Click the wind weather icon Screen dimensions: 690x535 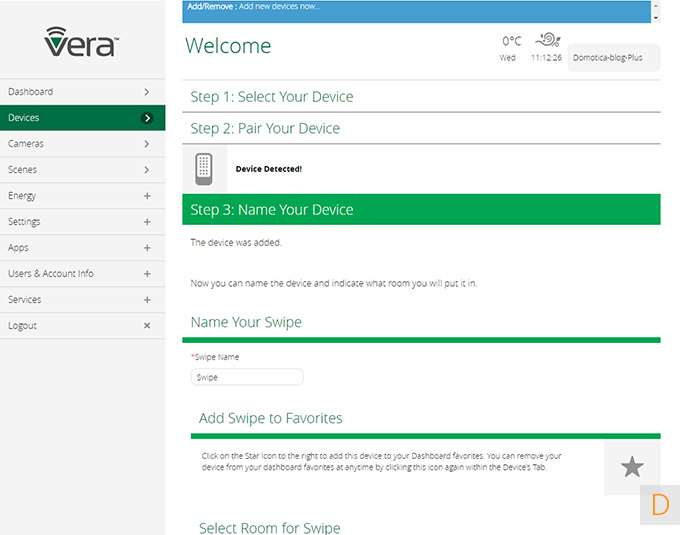(547, 41)
